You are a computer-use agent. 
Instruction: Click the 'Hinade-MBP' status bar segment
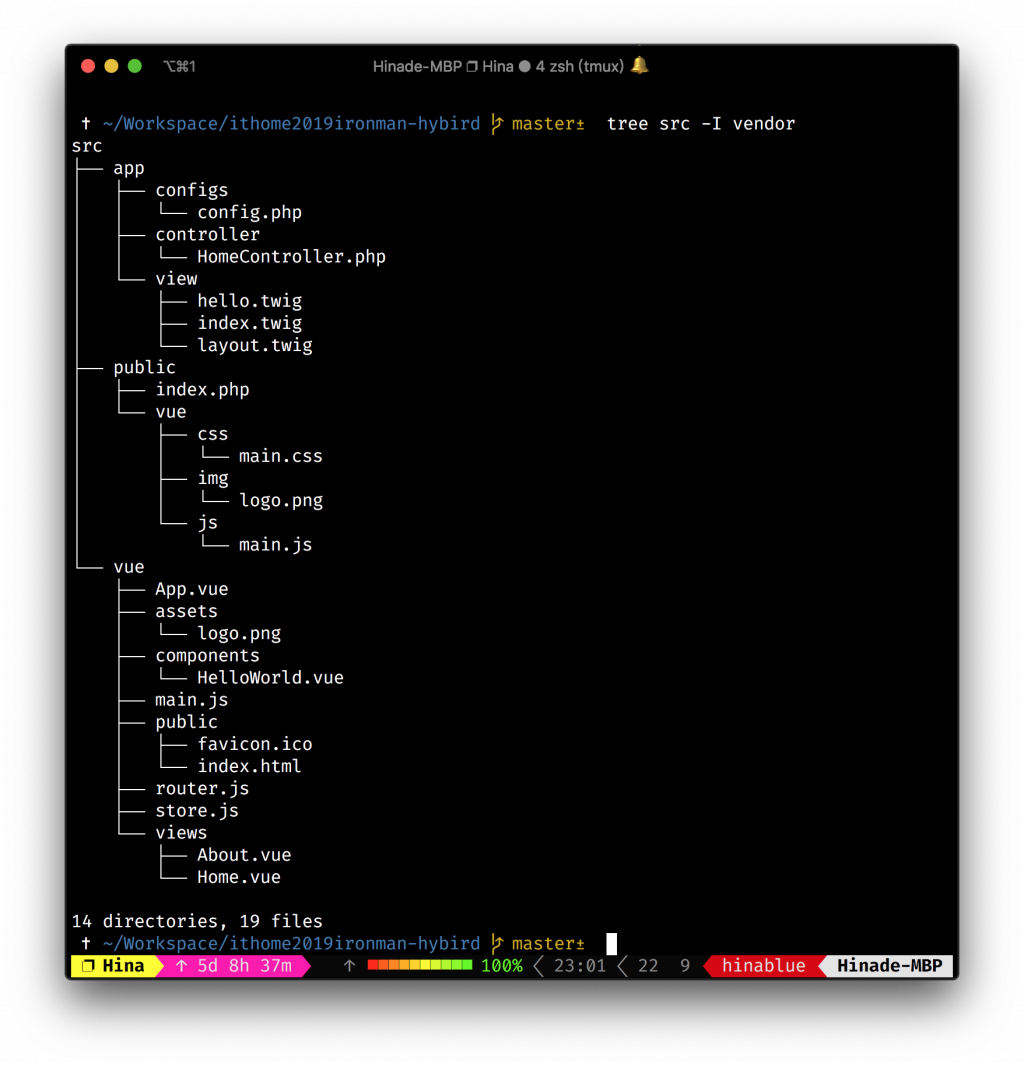point(889,966)
